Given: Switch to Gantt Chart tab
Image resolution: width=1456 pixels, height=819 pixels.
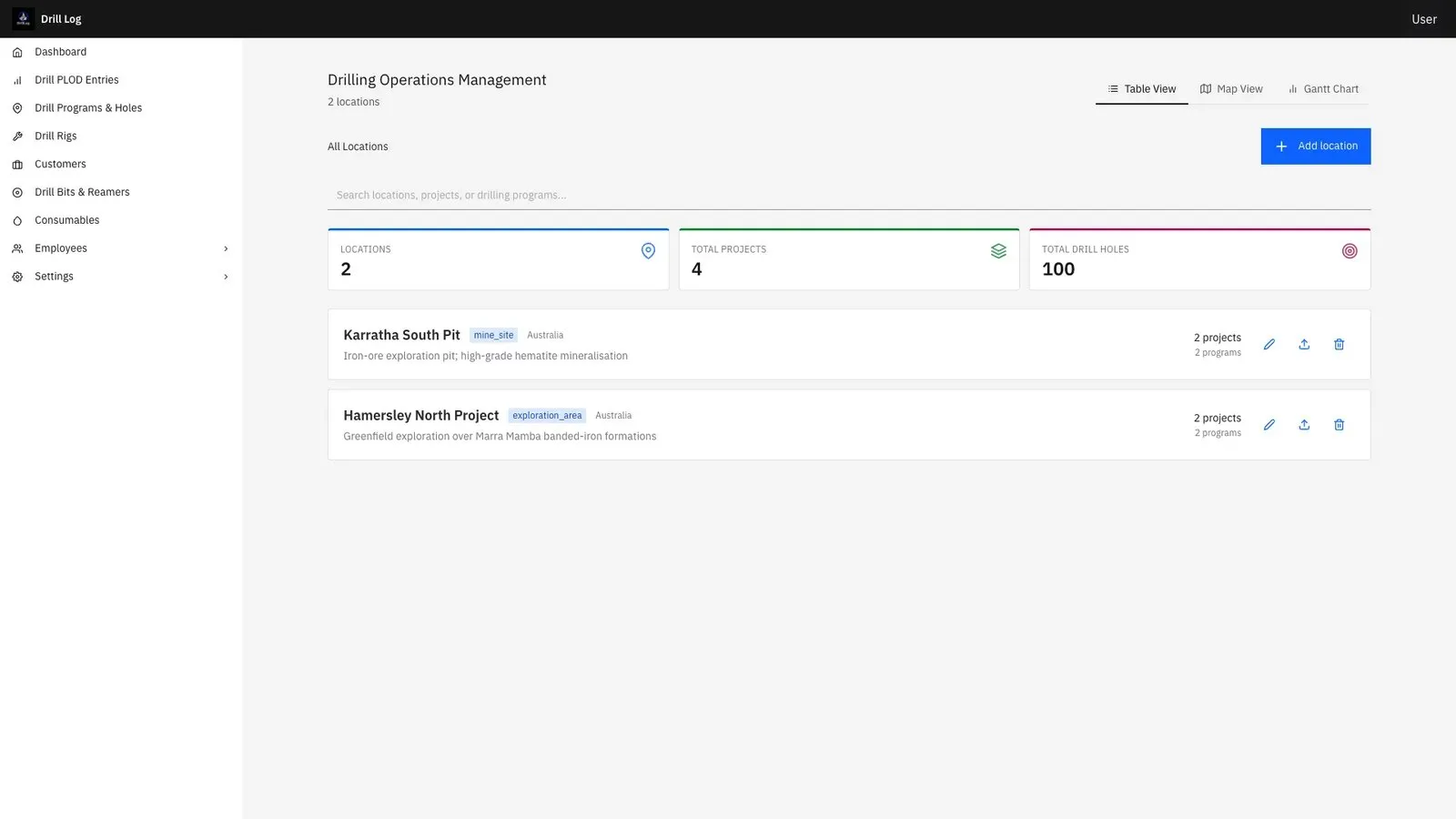Looking at the screenshot, I should pyautogui.click(x=1323, y=89).
